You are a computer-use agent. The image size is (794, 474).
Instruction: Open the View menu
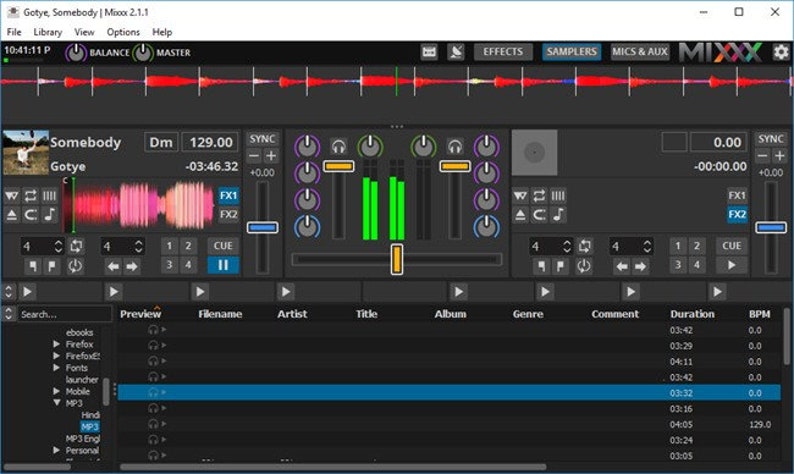(85, 32)
